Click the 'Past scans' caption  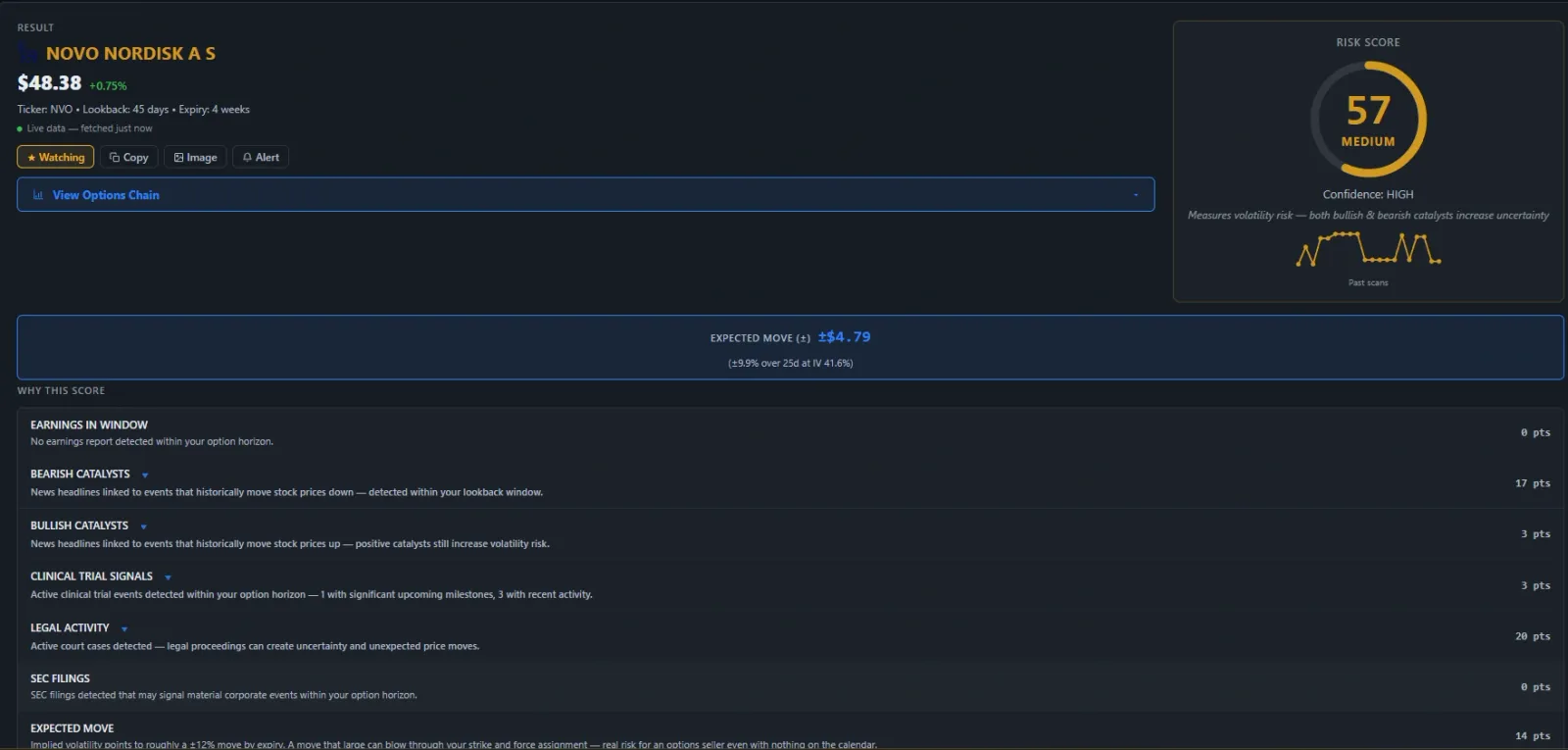click(x=1368, y=283)
